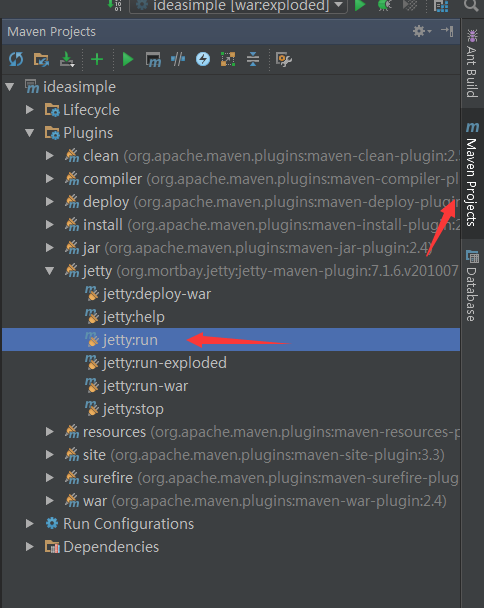The image size is (484, 608).
Task: Expand the clean plugin node
Action: pyautogui.click(x=50, y=156)
